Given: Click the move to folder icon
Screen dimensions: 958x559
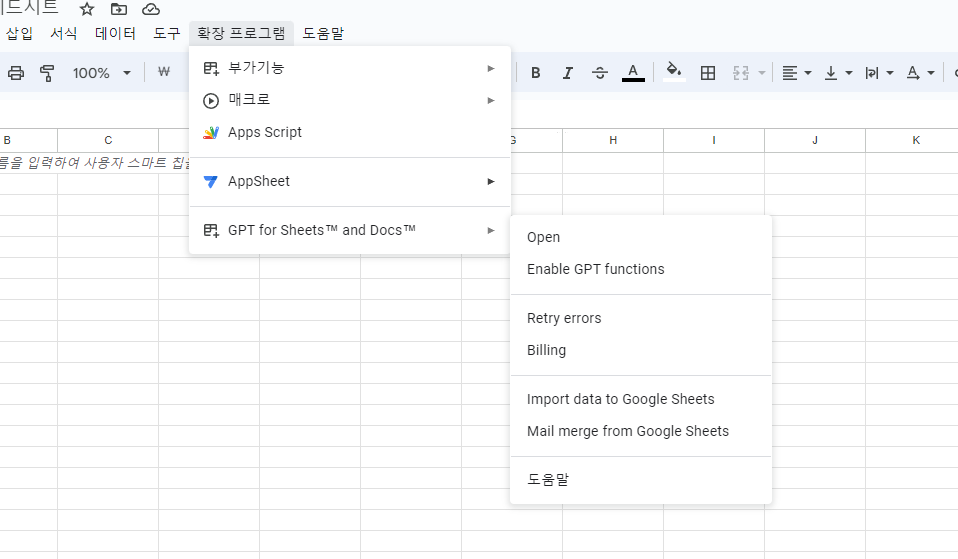Looking at the screenshot, I should 119,9.
